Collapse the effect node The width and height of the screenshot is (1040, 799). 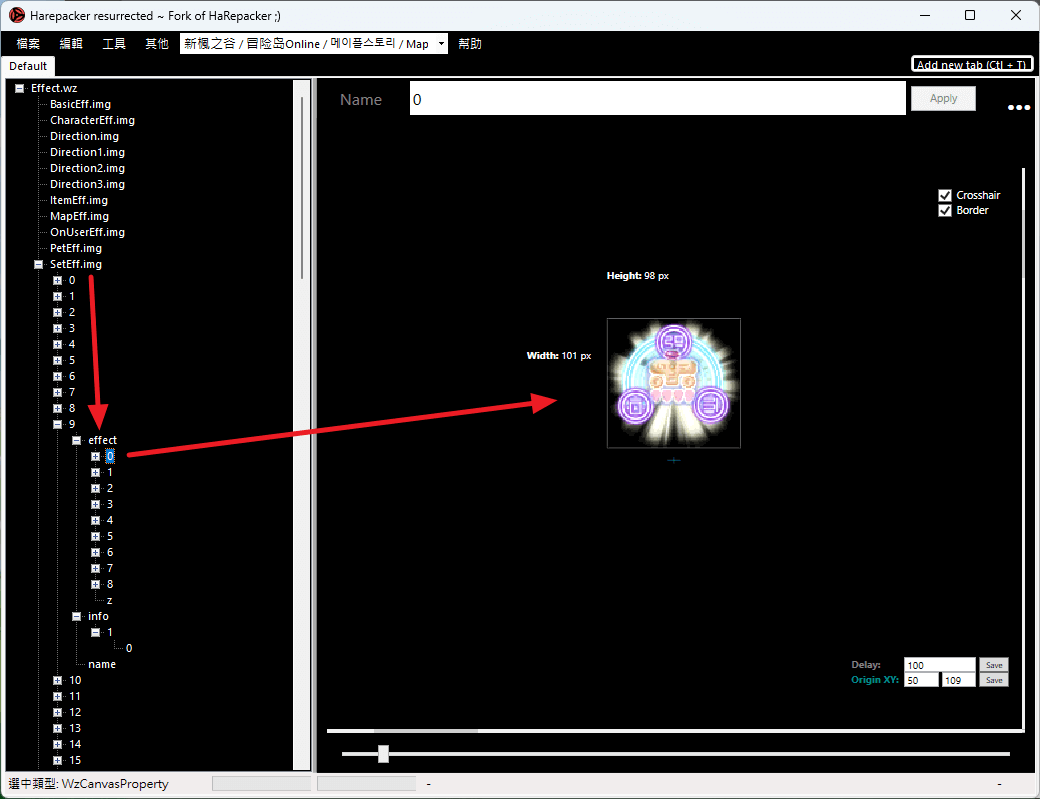[x=77, y=440]
